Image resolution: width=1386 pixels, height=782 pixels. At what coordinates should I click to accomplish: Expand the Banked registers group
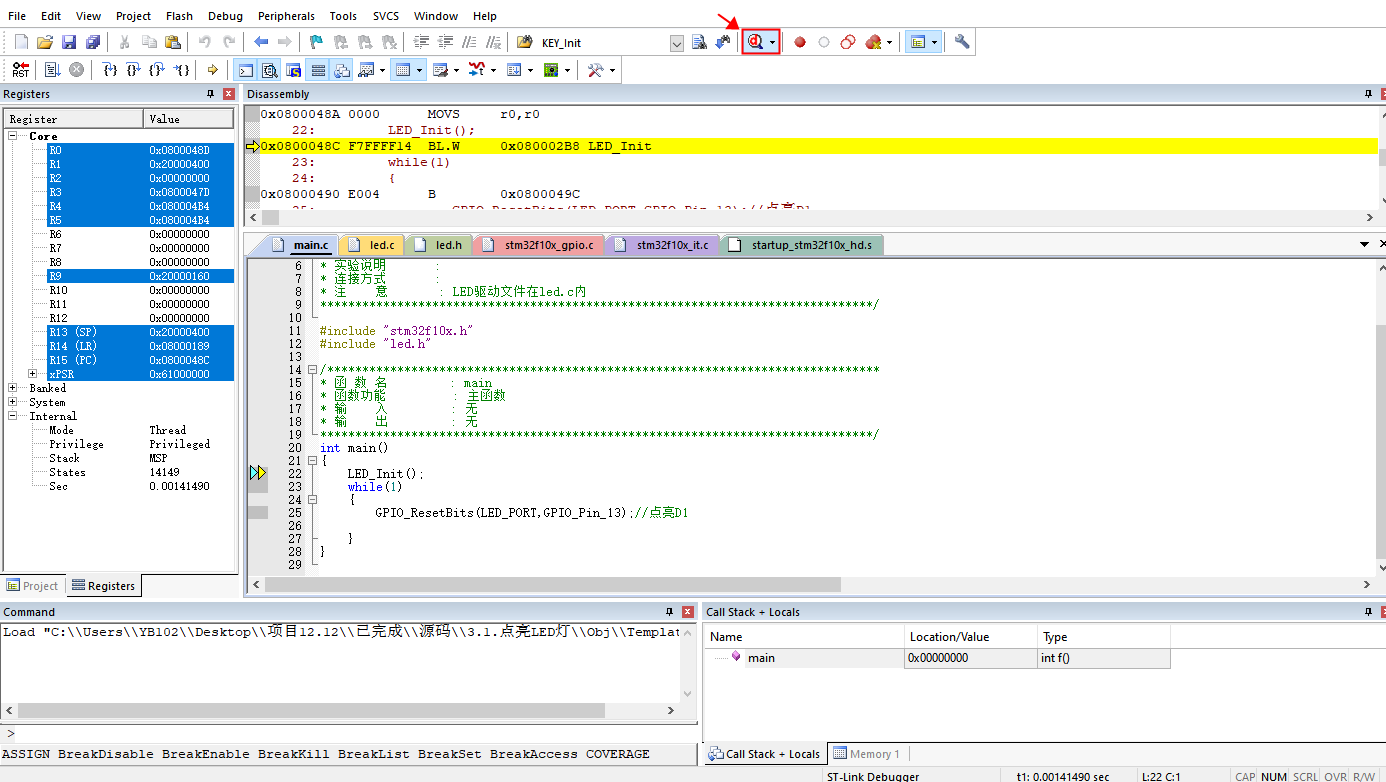(x=12, y=388)
